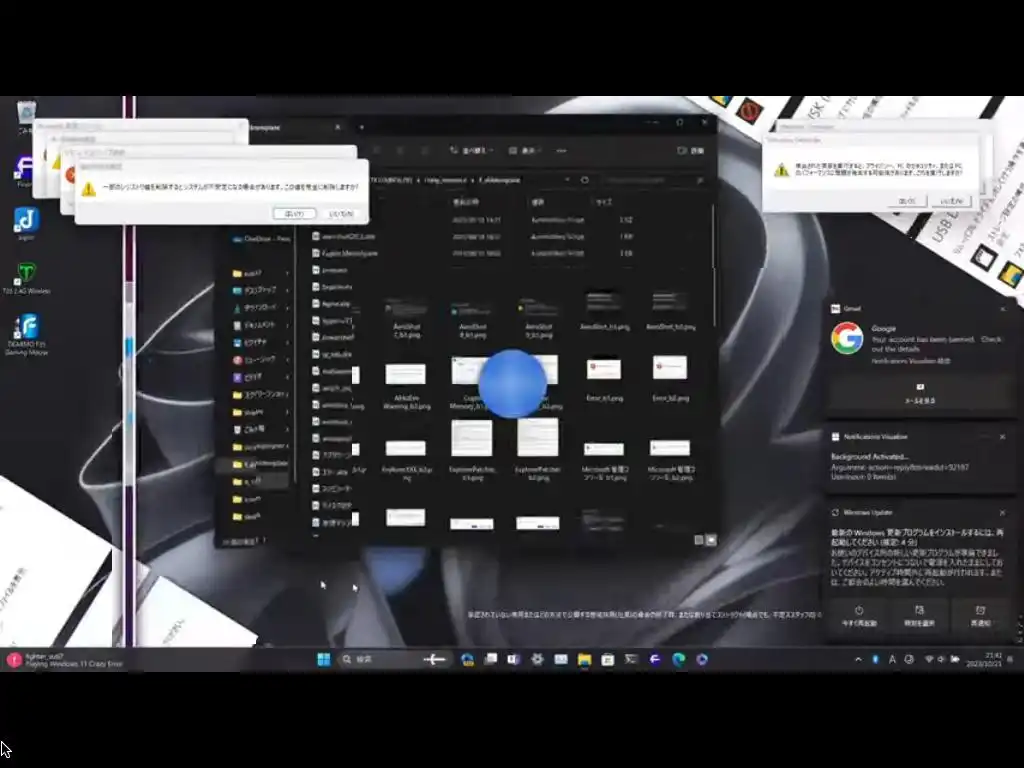The width and height of the screenshot is (1024, 768).
Task: Click the Bluetooth tray icon
Action: [x=876, y=660]
